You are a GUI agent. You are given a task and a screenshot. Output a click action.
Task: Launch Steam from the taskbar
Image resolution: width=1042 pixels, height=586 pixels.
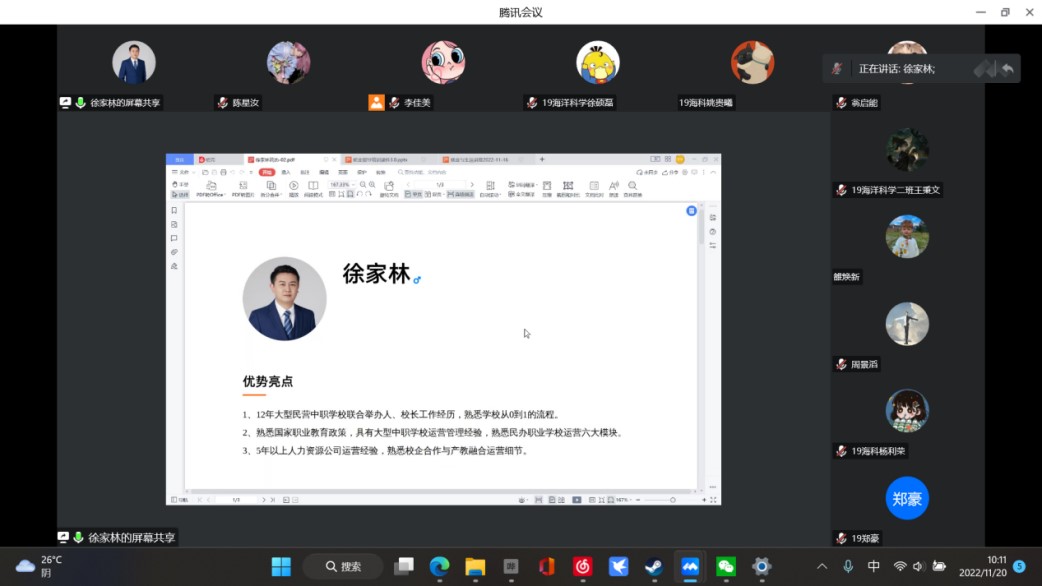(654, 566)
